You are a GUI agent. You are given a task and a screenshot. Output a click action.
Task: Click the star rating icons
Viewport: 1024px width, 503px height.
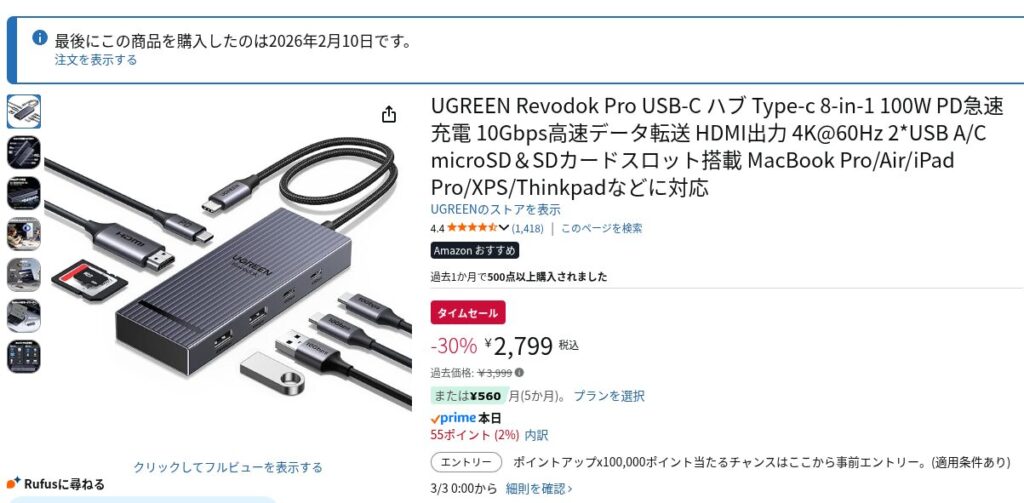[472, 228]
